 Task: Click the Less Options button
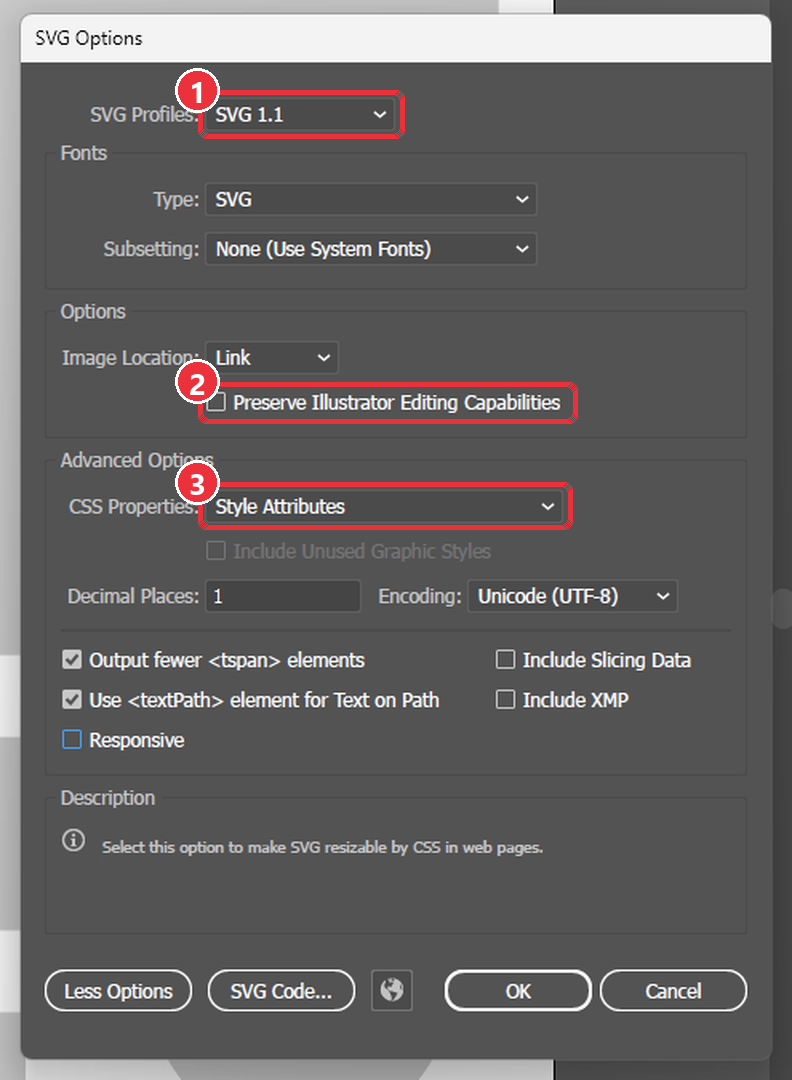pos(118,991)
